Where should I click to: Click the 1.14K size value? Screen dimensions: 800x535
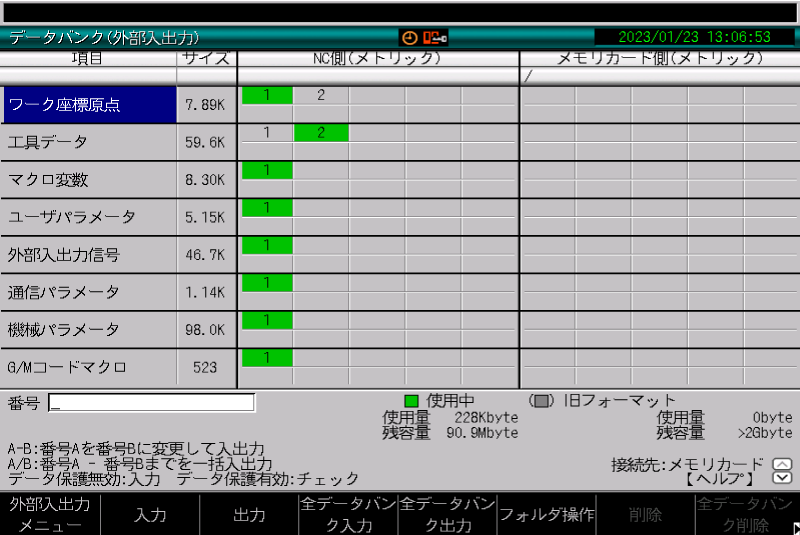205,292
